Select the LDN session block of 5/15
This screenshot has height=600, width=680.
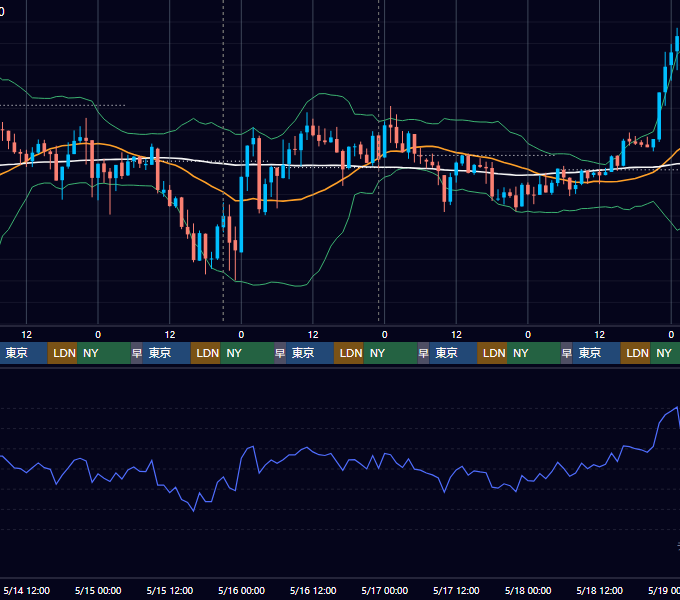click(x=206, y=353)
